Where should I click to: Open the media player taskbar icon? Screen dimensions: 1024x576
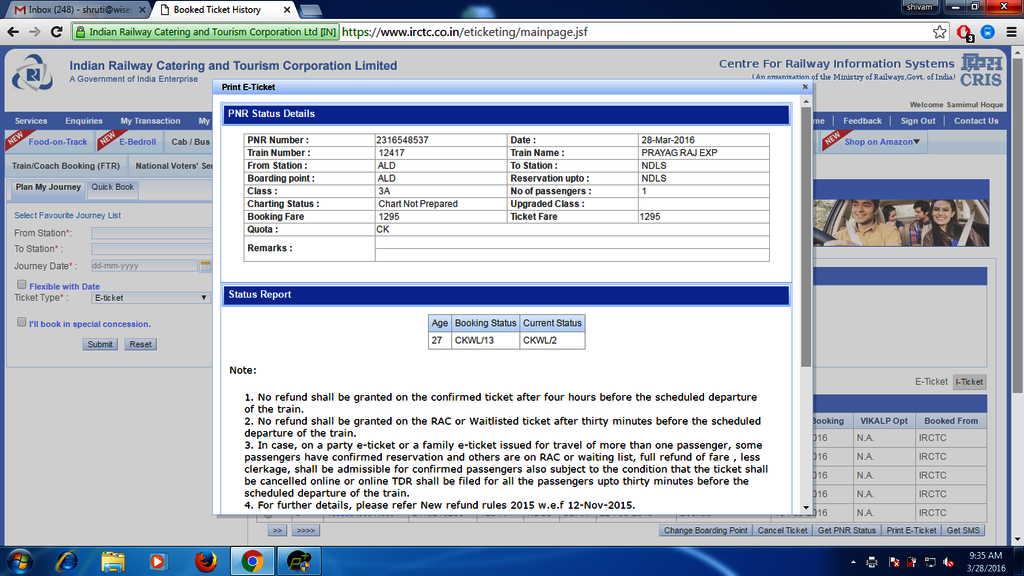pos(157,562)
